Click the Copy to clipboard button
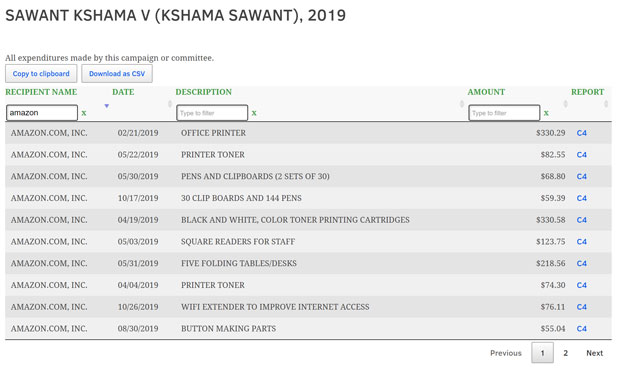This screenshot has height=370, width=620. (x=41, y=74)
